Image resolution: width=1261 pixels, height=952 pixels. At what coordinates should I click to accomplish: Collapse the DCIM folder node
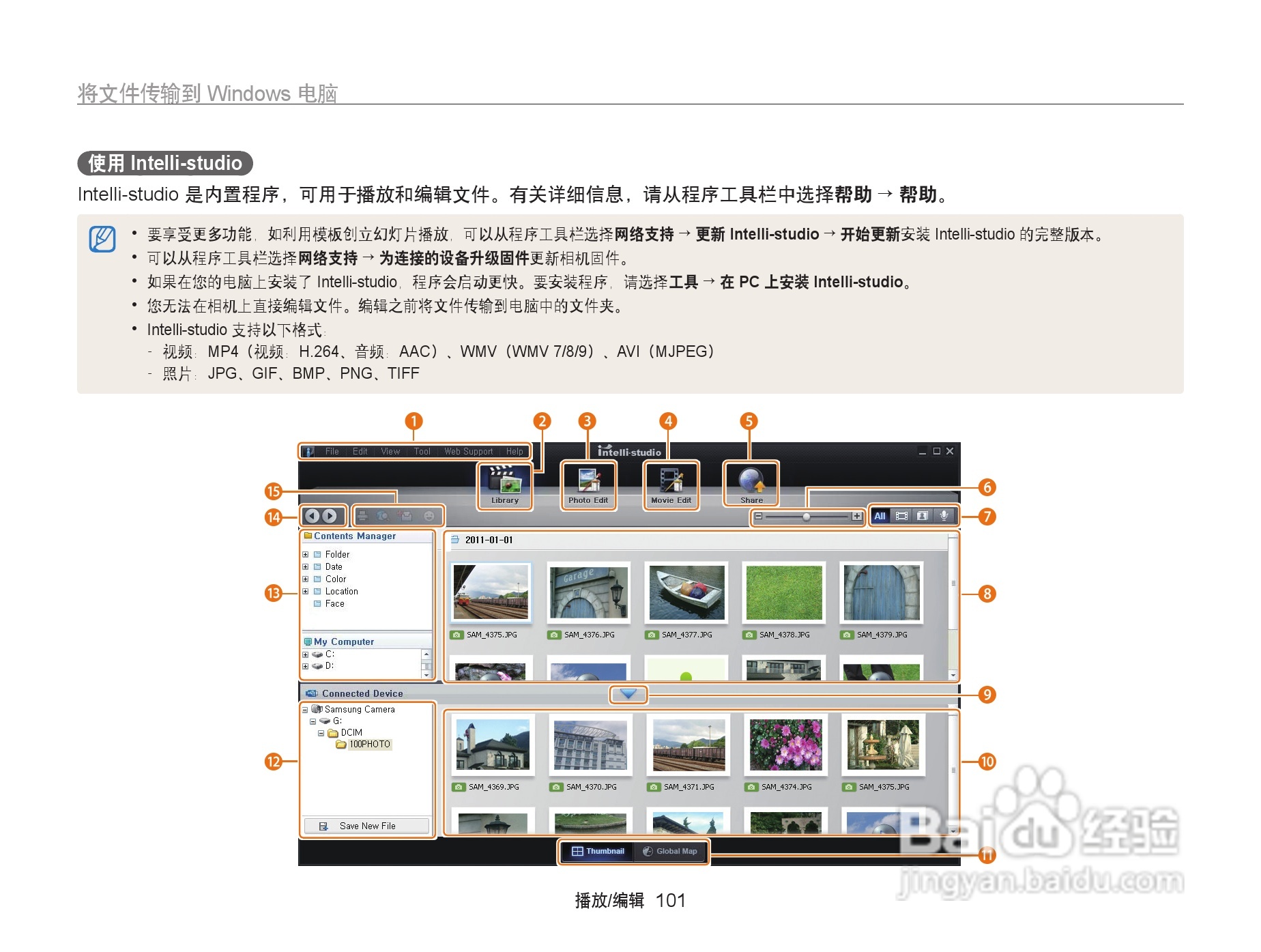pyautogui.click(x=321, y=734)
